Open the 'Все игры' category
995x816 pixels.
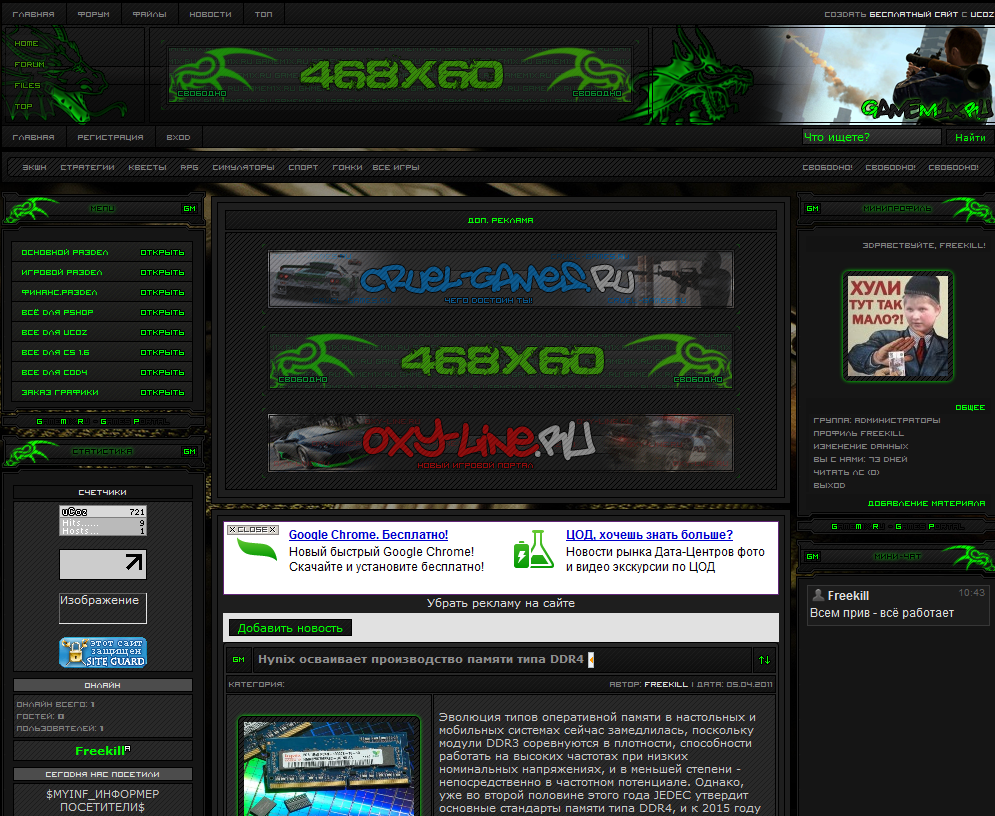coord(396,168)
